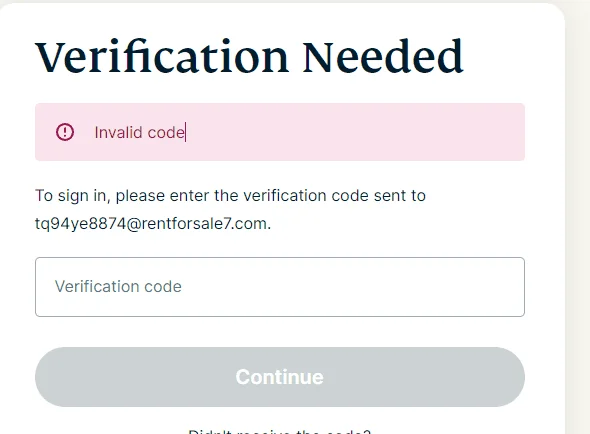Select the "Verification Needed" heading

(249, 57)
